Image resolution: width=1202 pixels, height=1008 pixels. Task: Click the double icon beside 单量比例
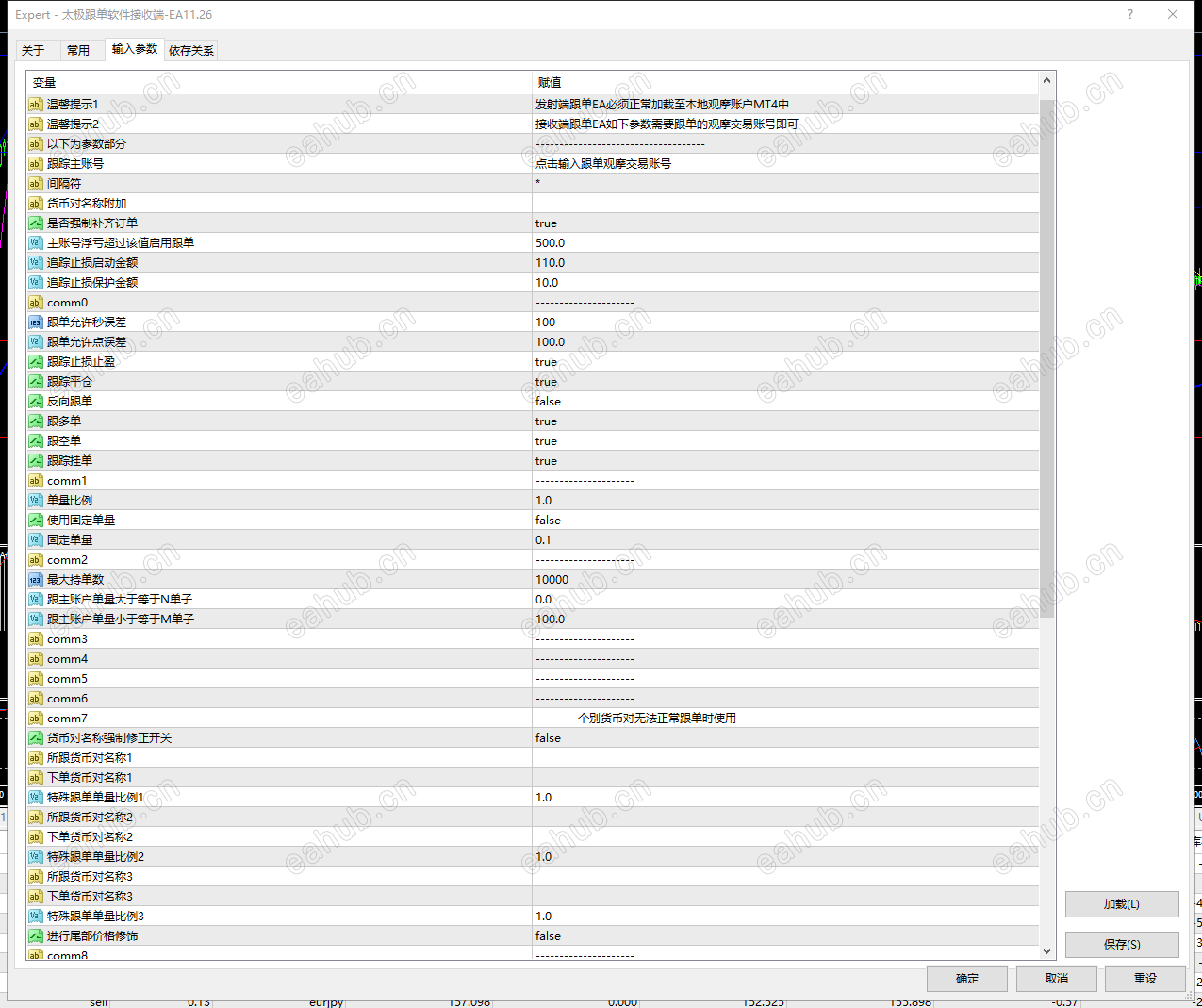point(36,501)
